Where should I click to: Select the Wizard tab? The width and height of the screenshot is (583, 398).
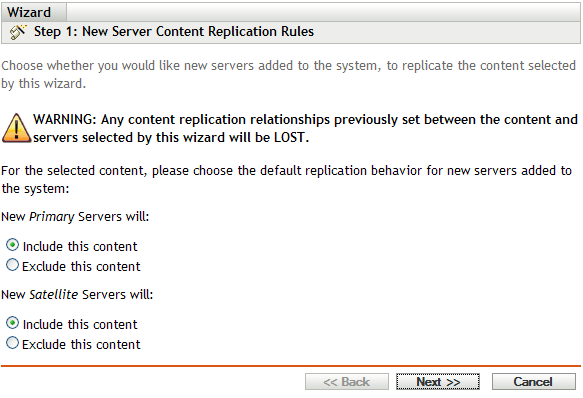tap(29, 12)
